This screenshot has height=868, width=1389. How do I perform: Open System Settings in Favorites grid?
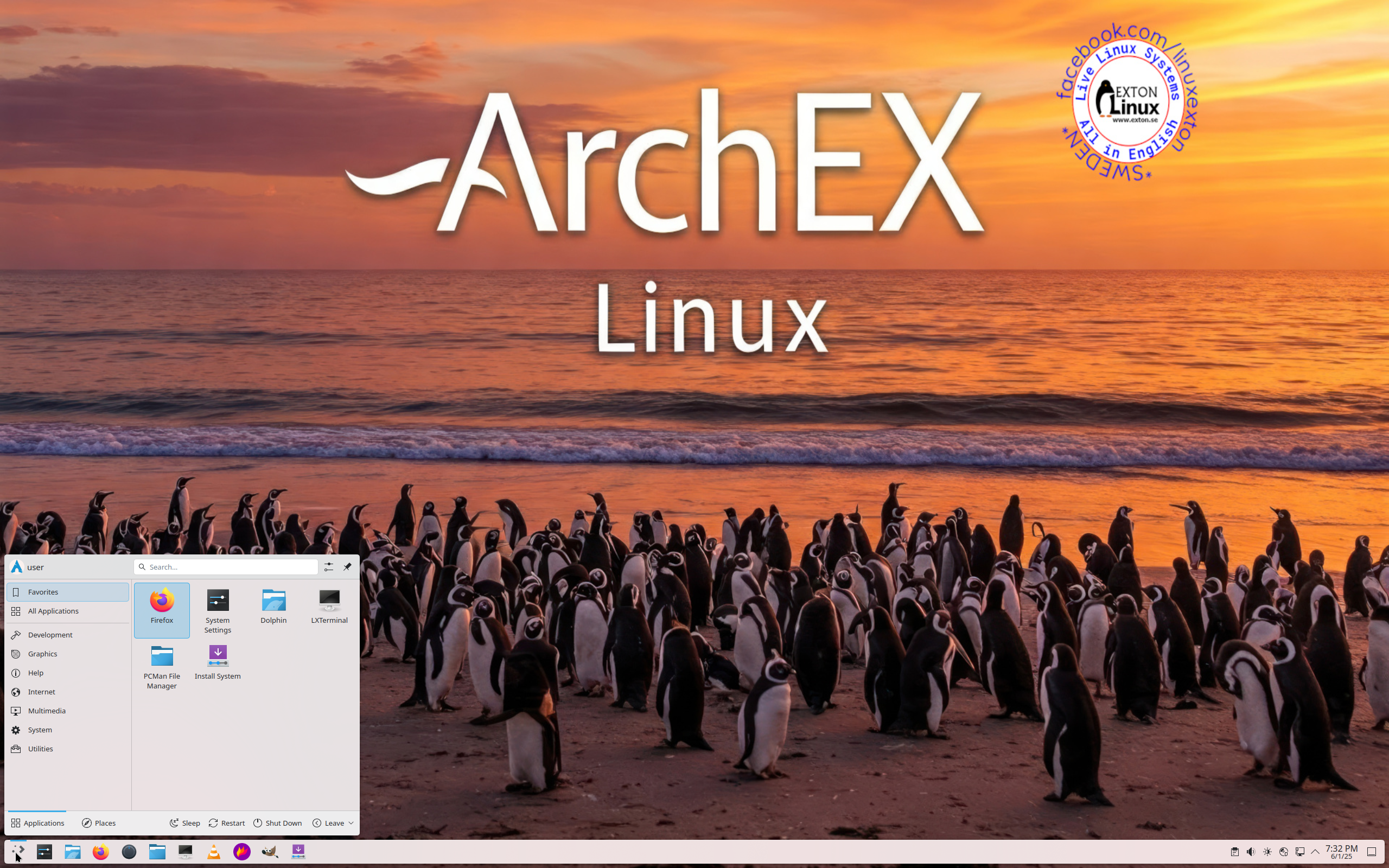pos(218,610)
